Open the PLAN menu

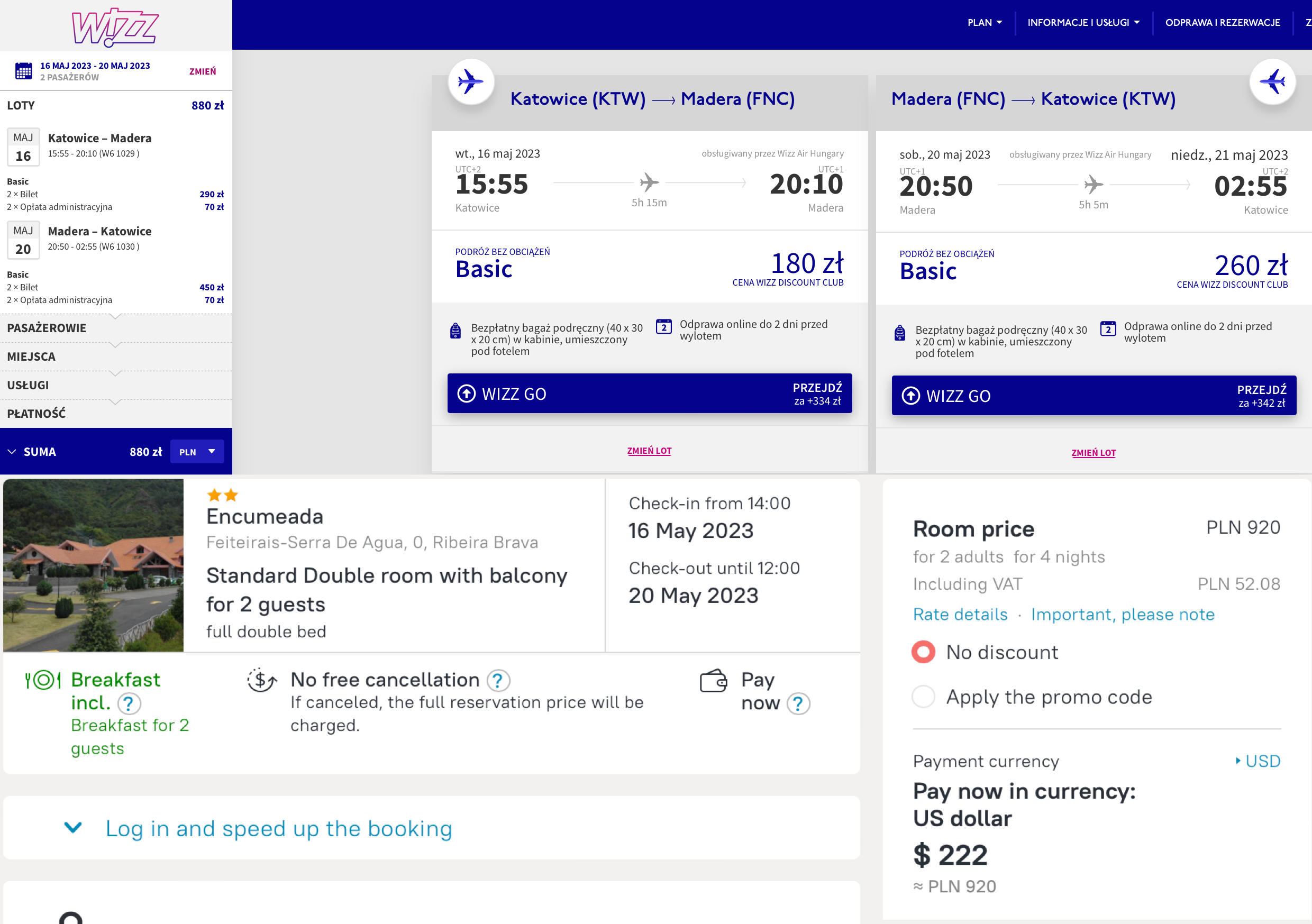985,23
